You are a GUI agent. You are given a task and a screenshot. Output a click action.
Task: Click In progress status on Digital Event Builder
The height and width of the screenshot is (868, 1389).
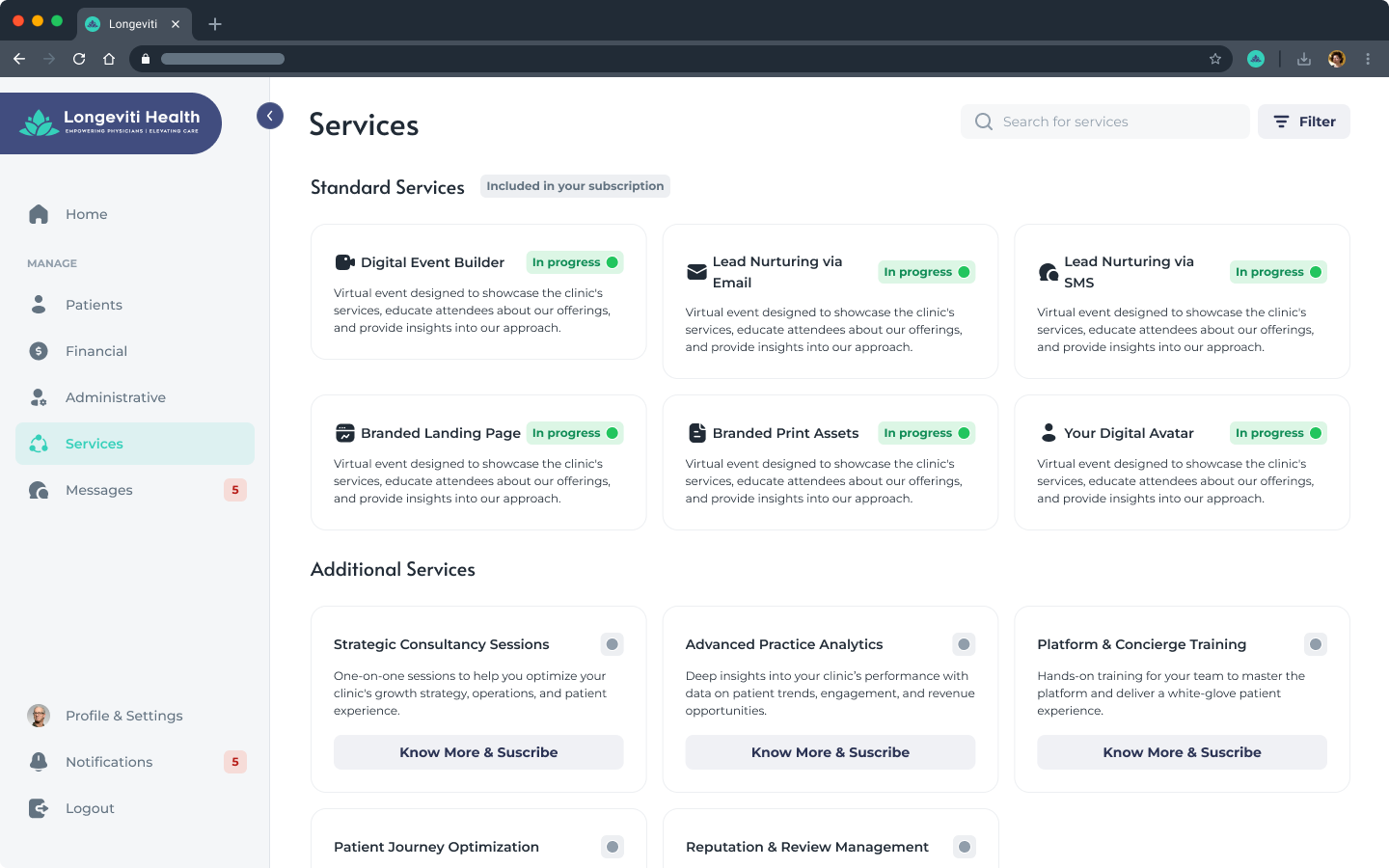575,262
